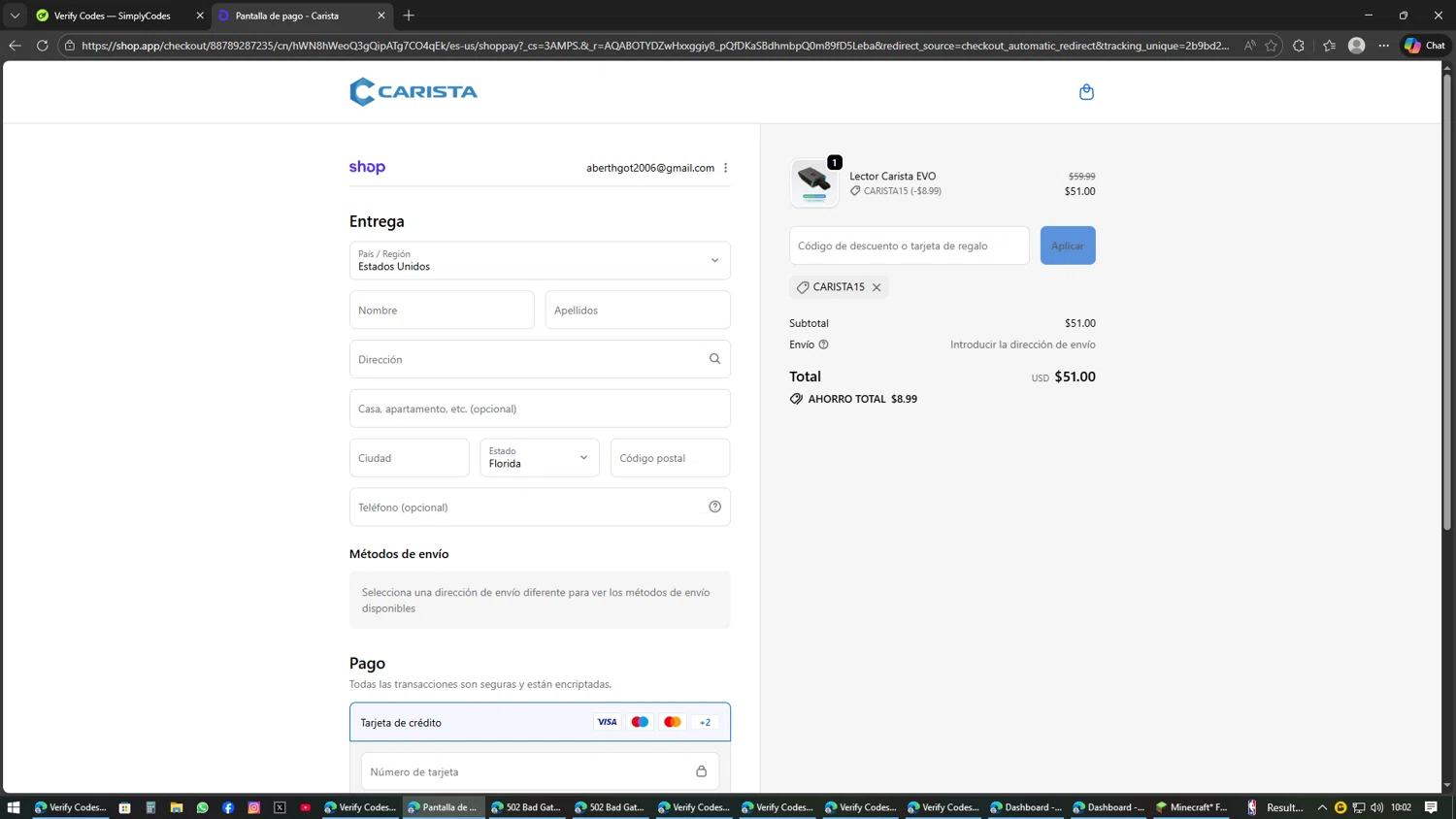Close the Pantalla de pago tab

[x=381, y=16]
